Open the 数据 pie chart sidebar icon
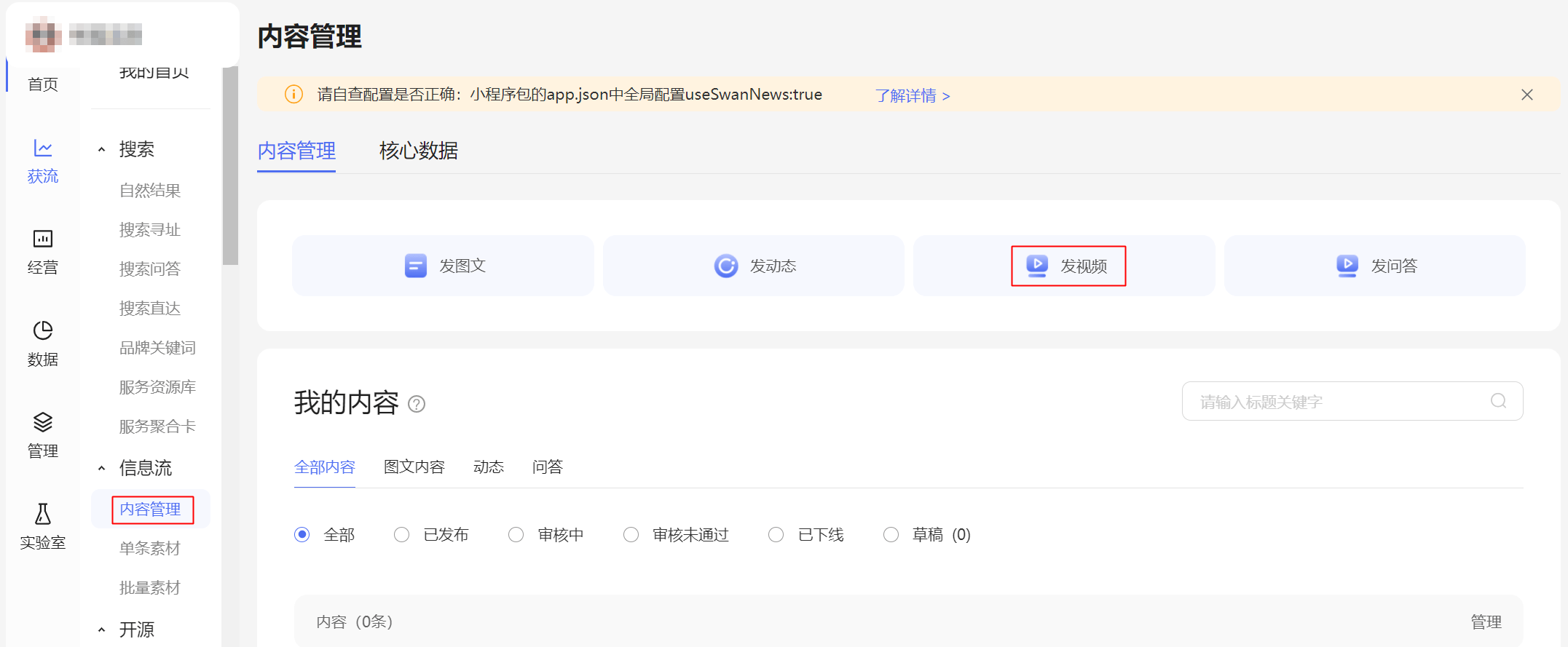This screenshot has height=647, width=1568. (43, 330)
